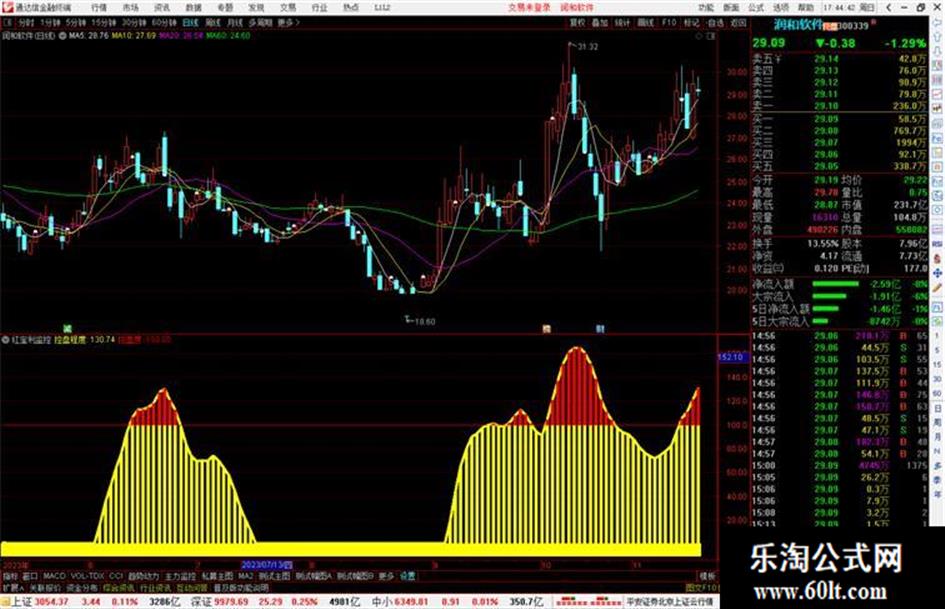Screen dimensions: 945x609
Task: Click the left-arrow icon atop the right sidebar
Action: click(x=937, y=22)
